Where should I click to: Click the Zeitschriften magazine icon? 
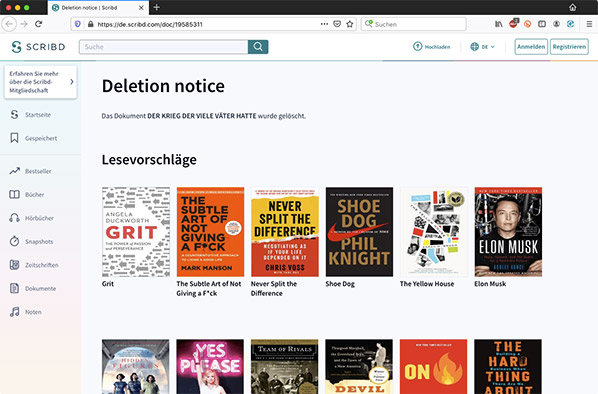[14, 265]
